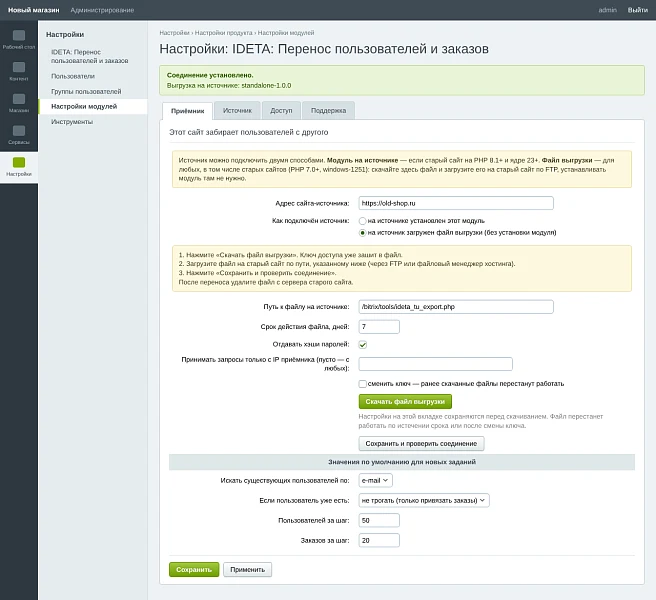
Task: Open 'IDETA: Перенос пользователей и заказов' menu item
Action: pos(92,56)
